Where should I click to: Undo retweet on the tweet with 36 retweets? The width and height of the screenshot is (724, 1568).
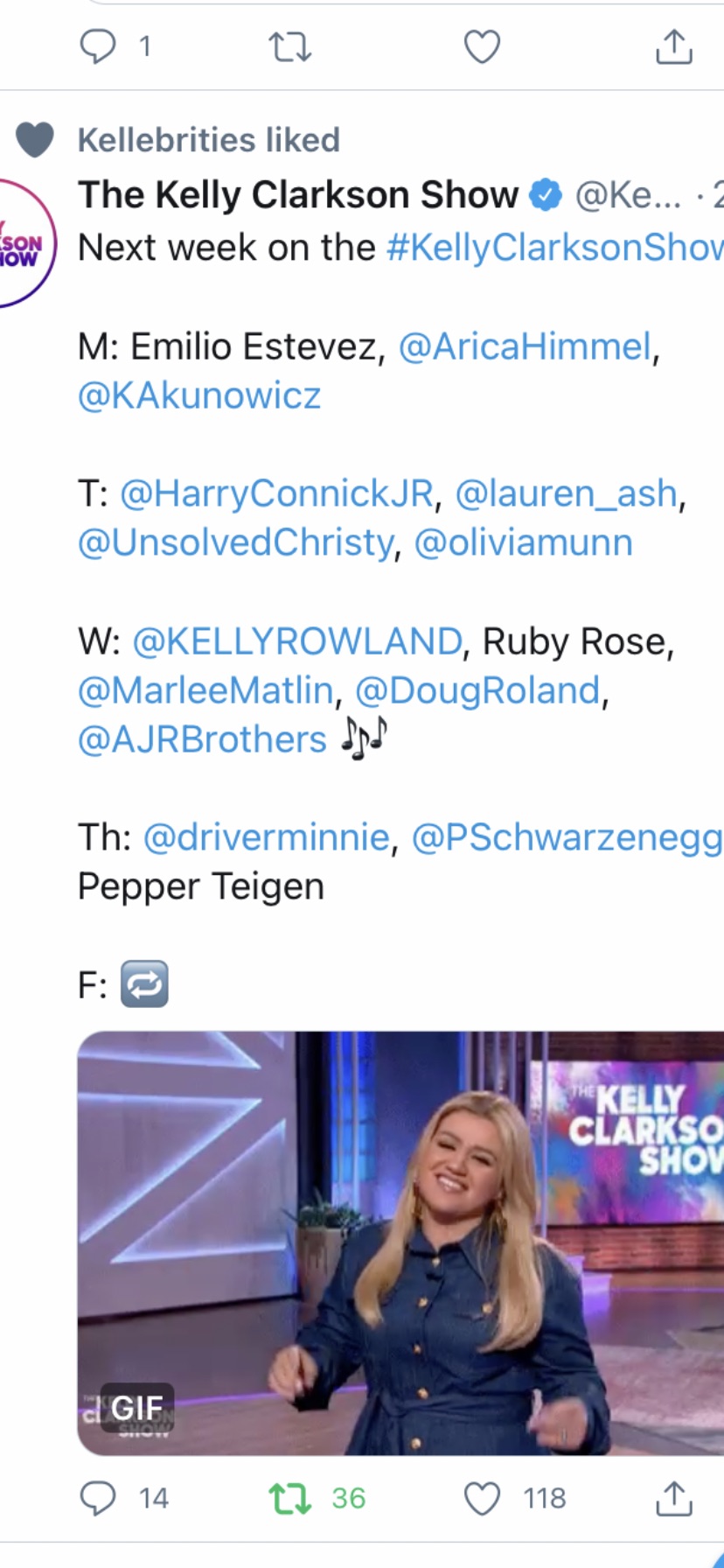pos(289,1498)
